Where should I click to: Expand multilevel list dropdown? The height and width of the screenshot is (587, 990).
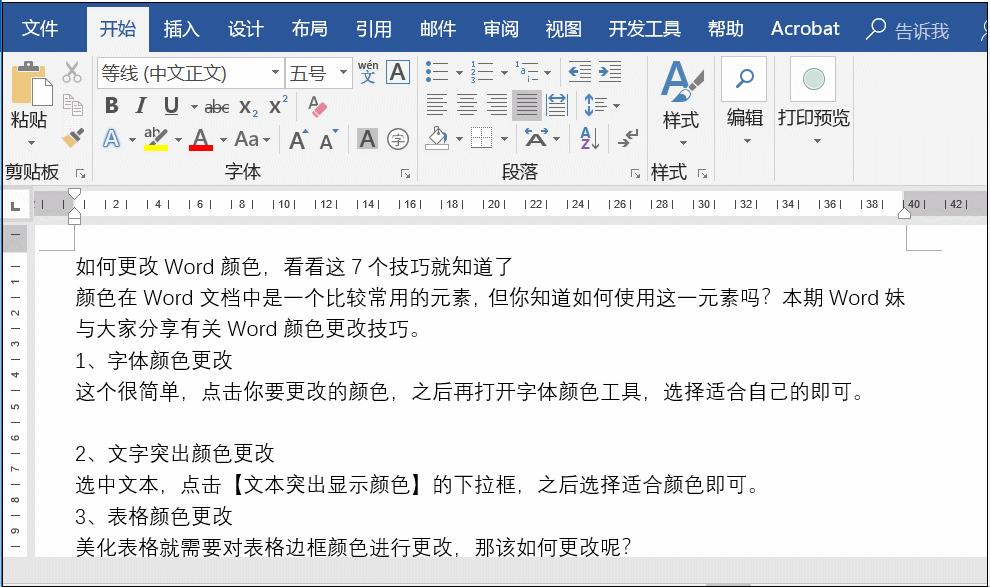point(547,73)
